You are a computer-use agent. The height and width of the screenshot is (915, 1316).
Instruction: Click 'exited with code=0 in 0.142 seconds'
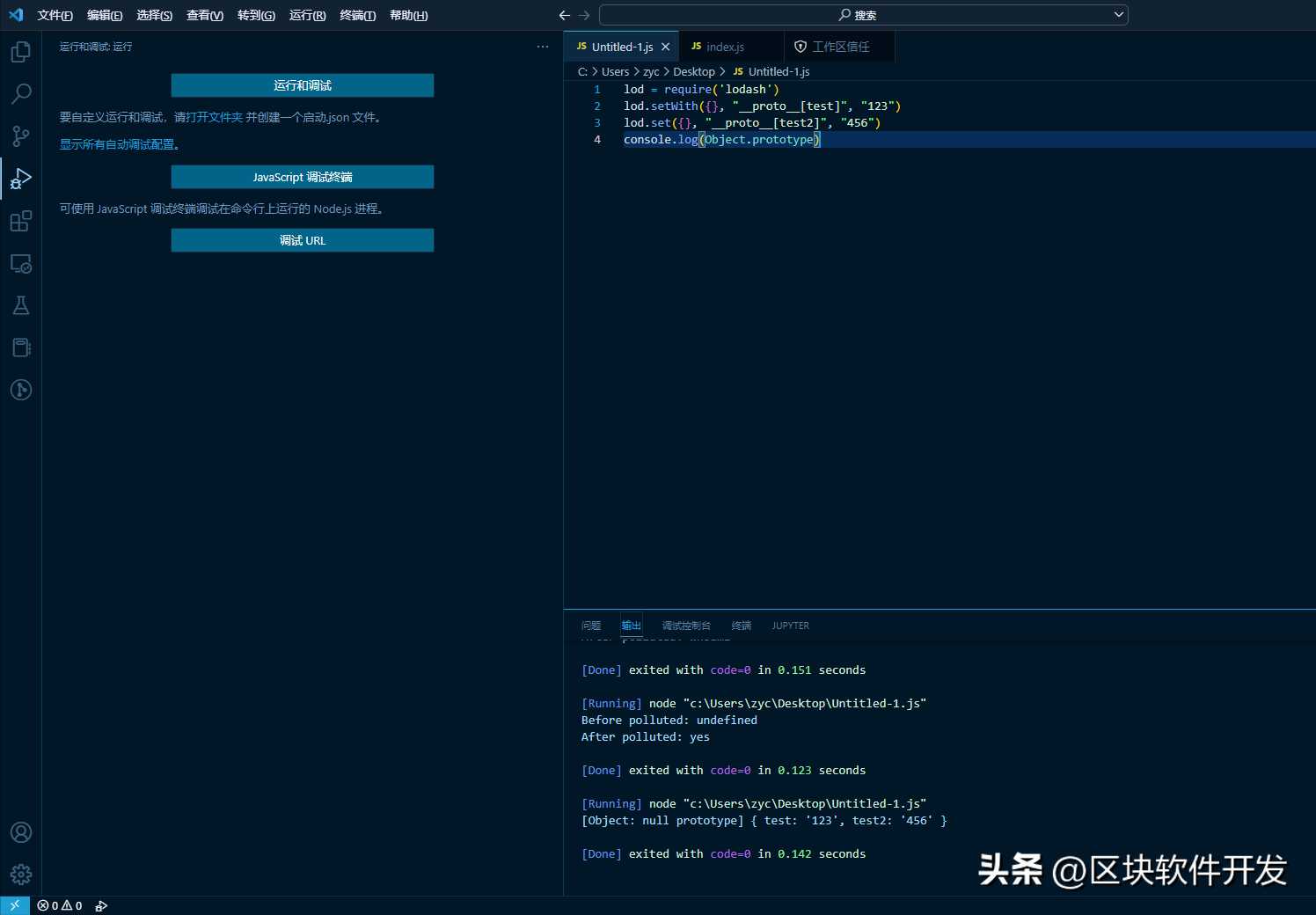click(x=747, y=854)
